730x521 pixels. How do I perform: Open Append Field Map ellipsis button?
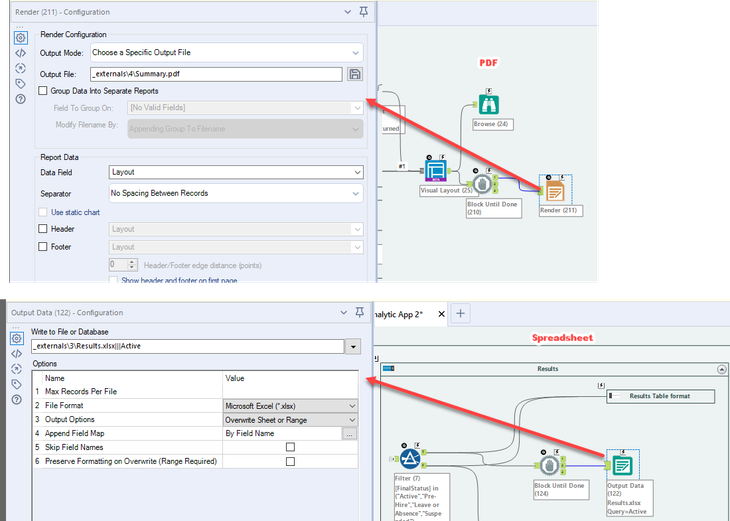point(350,434)
